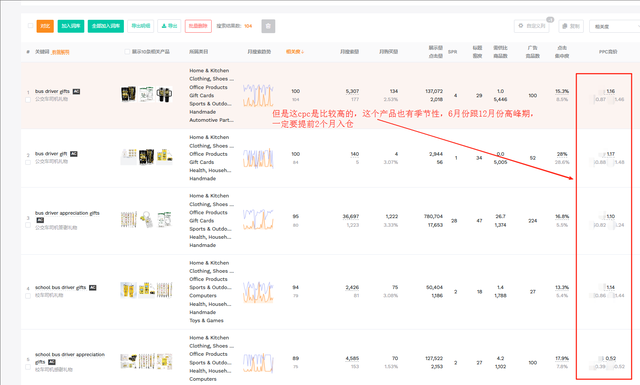This screenshot has width=640, height=385.
Task: Open middle product thumbnail in bus driver gift row
Action: pyautogui.click(x=146, y=157)
